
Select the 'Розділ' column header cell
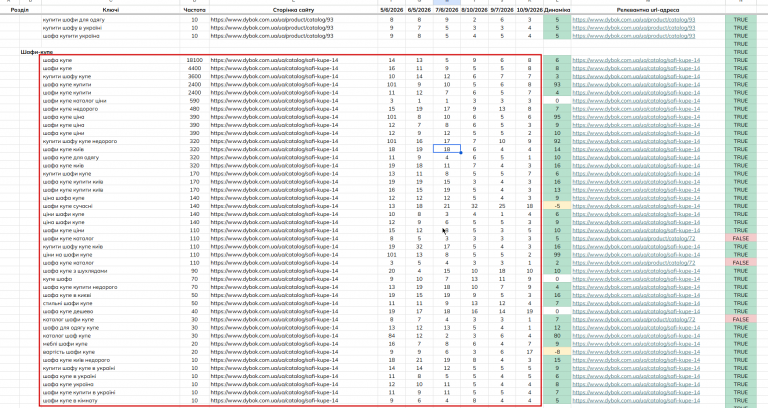[x=20, y=10]
